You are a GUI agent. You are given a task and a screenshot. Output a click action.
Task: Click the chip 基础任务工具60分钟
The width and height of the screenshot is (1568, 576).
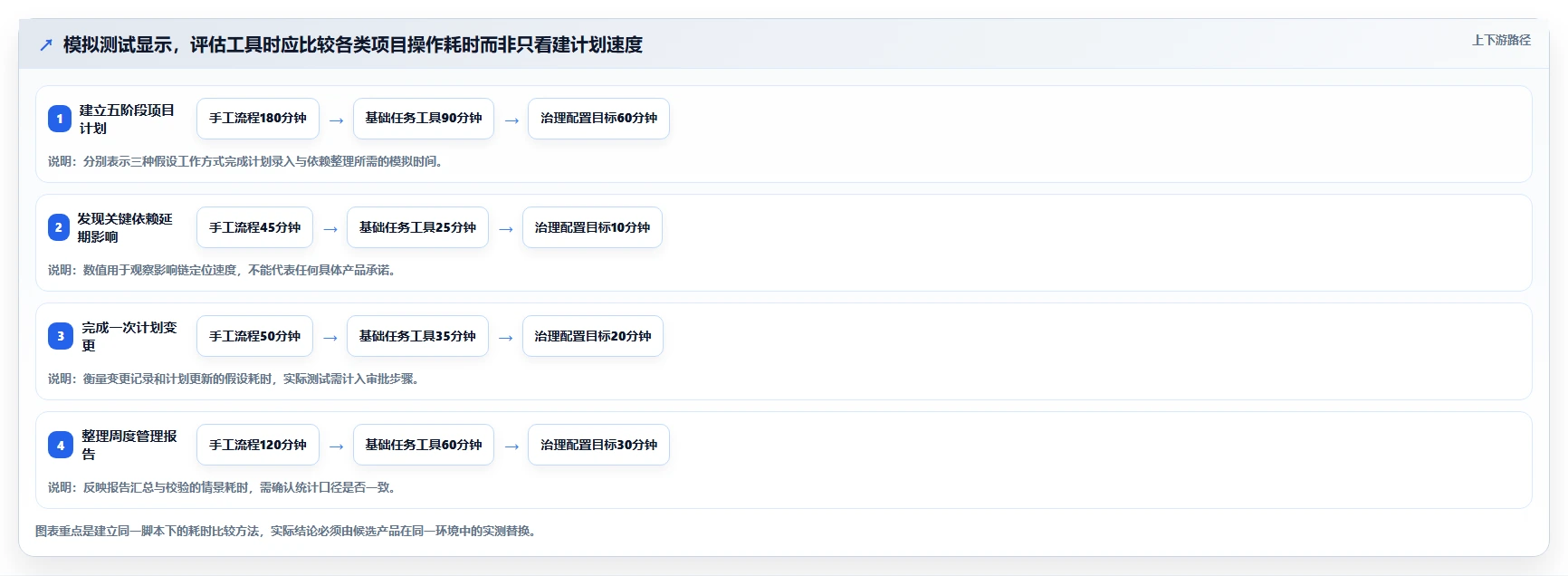424,445
